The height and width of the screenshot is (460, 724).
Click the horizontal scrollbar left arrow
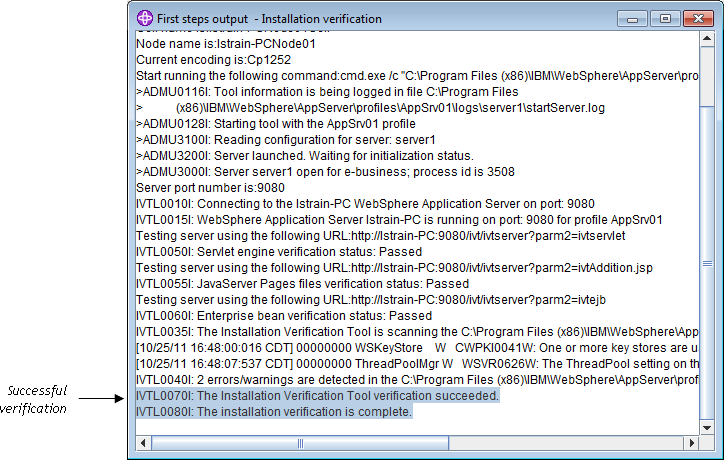(141, 443)
